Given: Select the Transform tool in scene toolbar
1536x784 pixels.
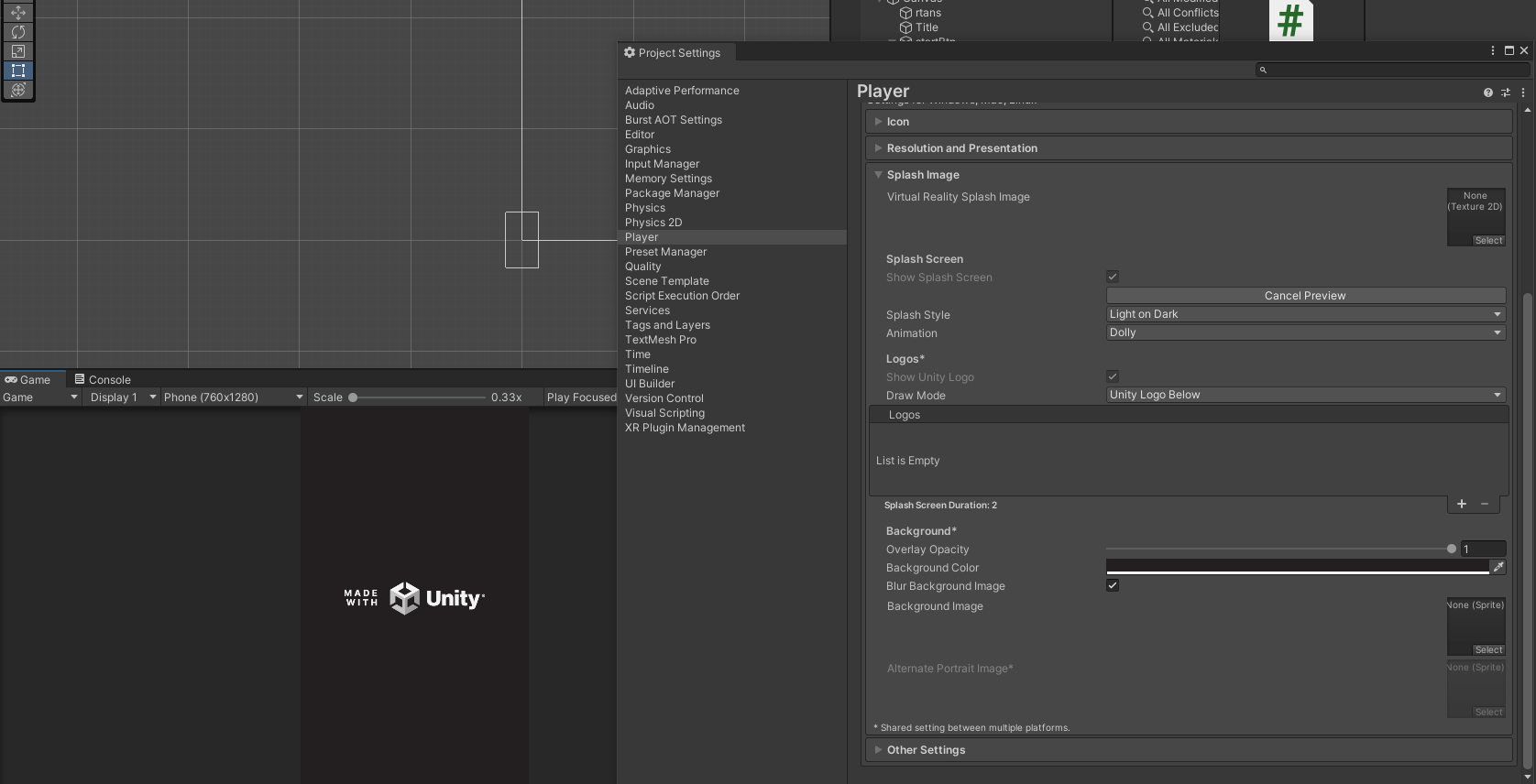Looking at the screenshot, I should pyautogui.click(x=17, y=90).
